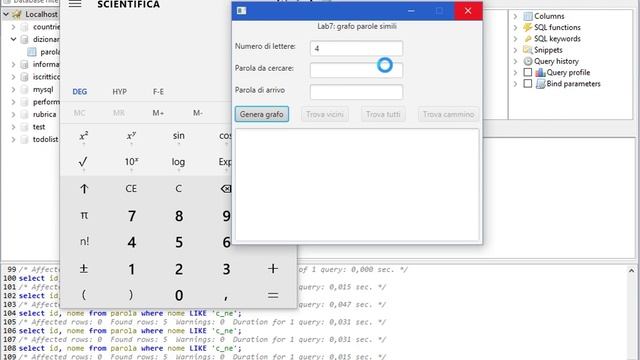
Task: Click the mysql database icon
Action: 24,89
